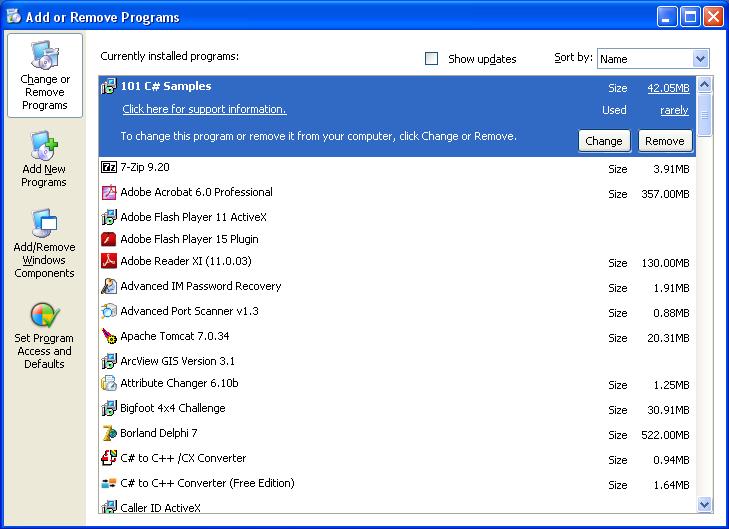Click the Adobe Flash Player 15 Plugin icon
Image resolution: width=729 pixels, height=529 pixels.
coord(109,239)
